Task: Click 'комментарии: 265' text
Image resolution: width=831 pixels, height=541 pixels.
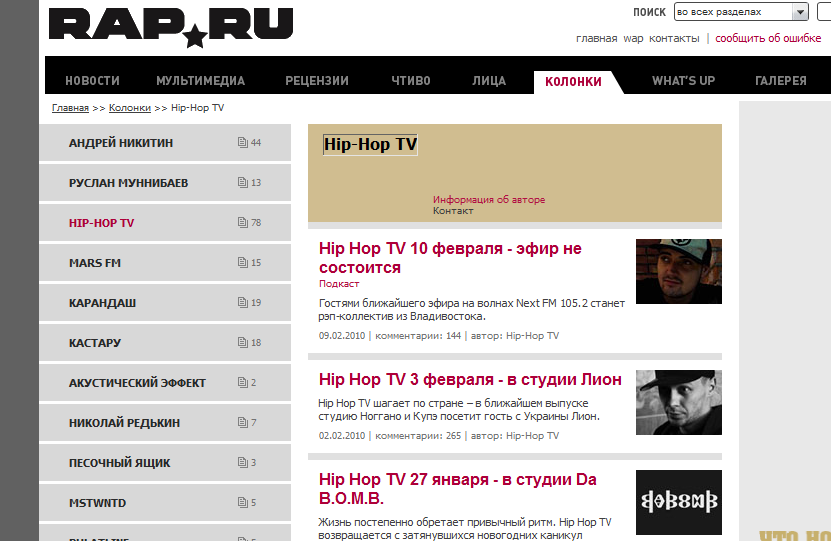Action: click(418, 436)
